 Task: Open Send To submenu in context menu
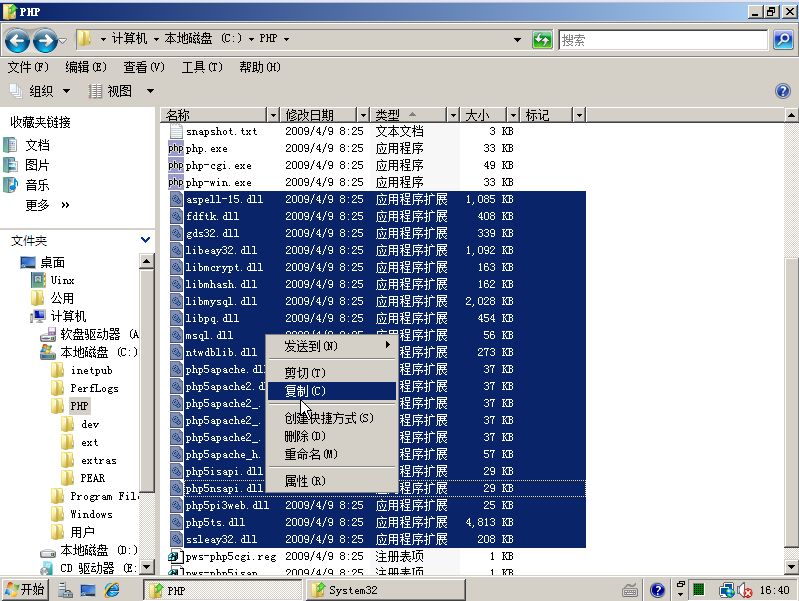click(x=332, y=346)
